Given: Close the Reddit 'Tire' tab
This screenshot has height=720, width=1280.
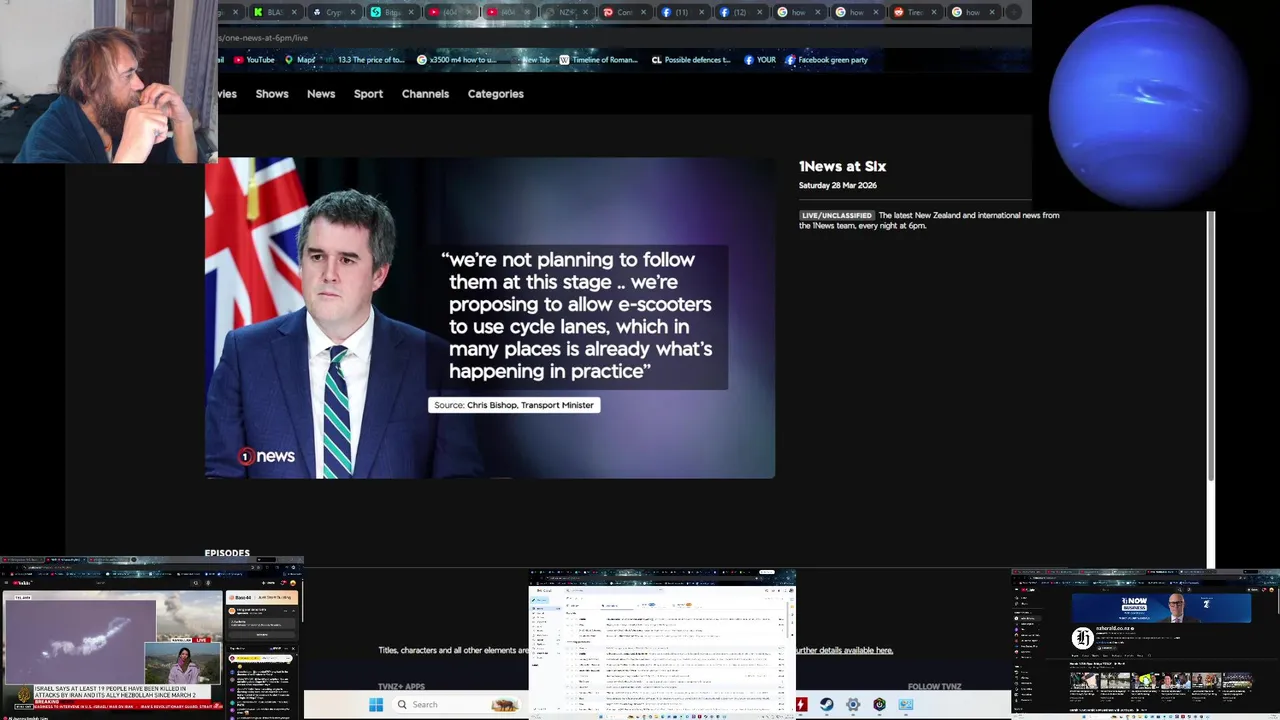Looking at the screenshot, I should (x=932, y=12).
